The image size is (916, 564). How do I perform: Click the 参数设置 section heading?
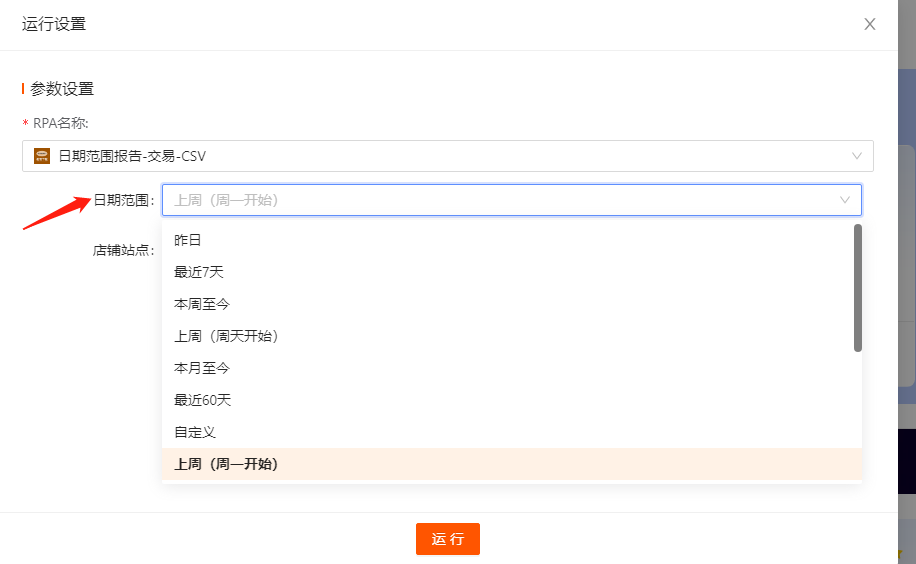(62, 89)
